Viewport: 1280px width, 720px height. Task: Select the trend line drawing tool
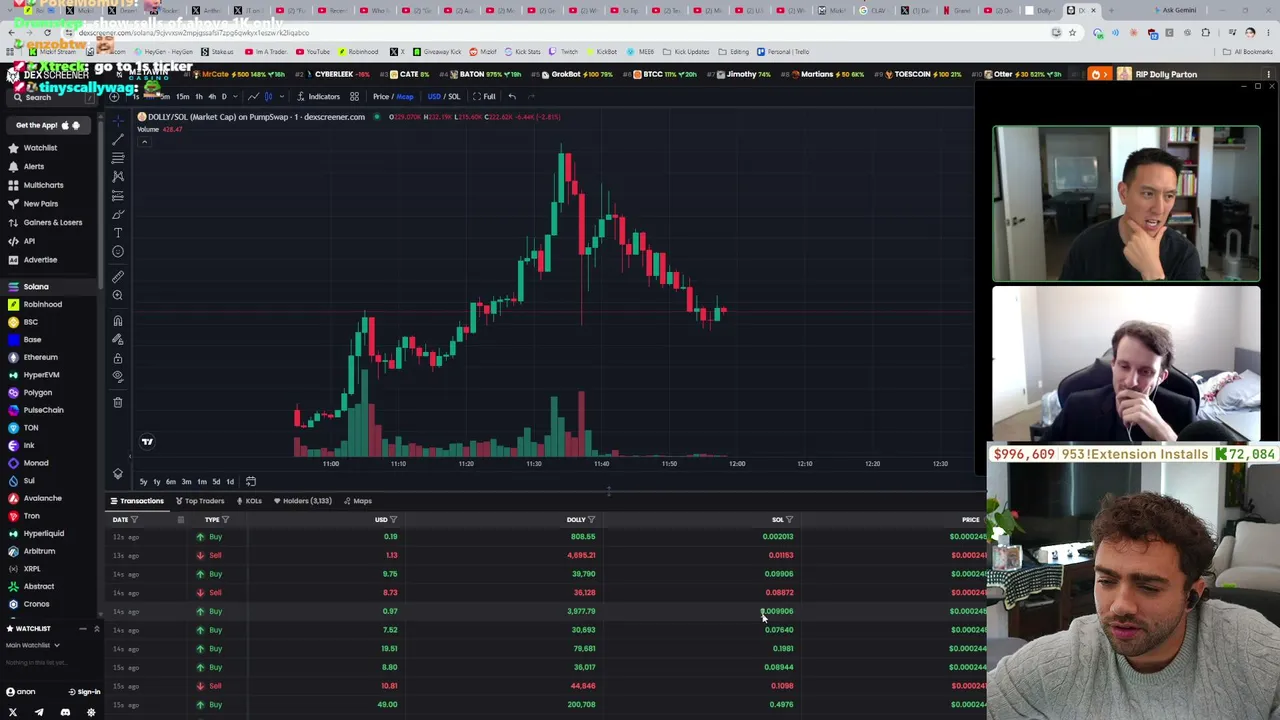tap(118, 139)
